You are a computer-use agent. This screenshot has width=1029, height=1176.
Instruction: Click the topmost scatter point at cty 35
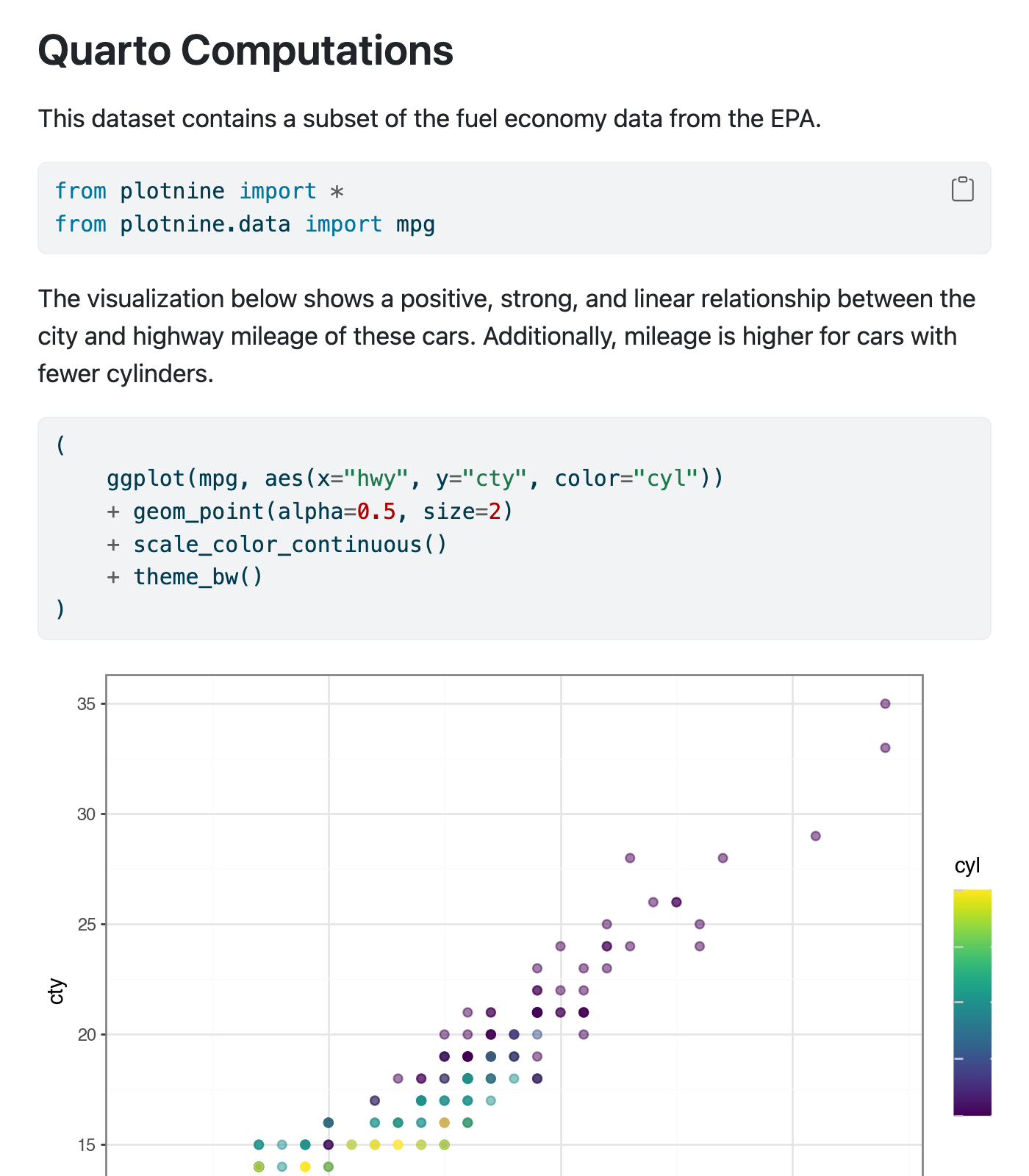[885, 703]
